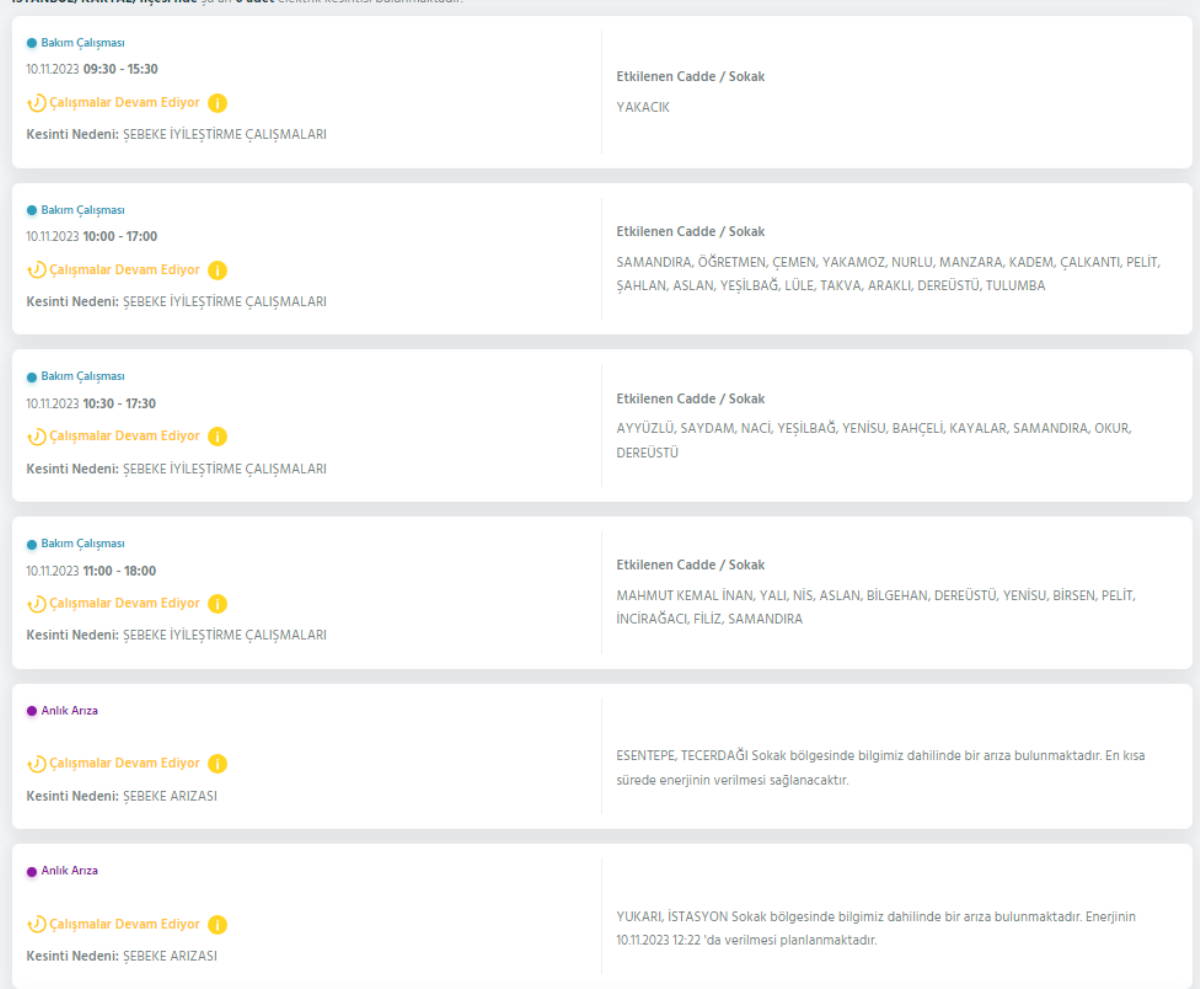This screenshot has width=1200, height=989.
Task: Open the info icon in the YUKARI, İSTASYON fault card
Action: pos(218,924)
